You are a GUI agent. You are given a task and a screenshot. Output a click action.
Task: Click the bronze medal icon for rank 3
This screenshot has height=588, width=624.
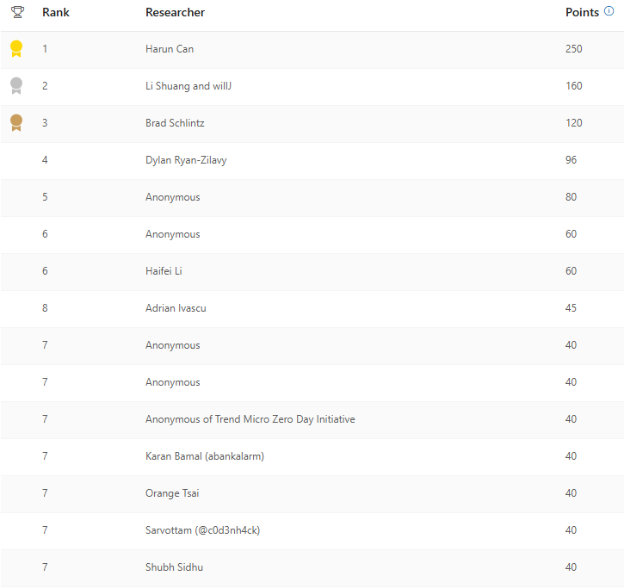click(16, 122)
